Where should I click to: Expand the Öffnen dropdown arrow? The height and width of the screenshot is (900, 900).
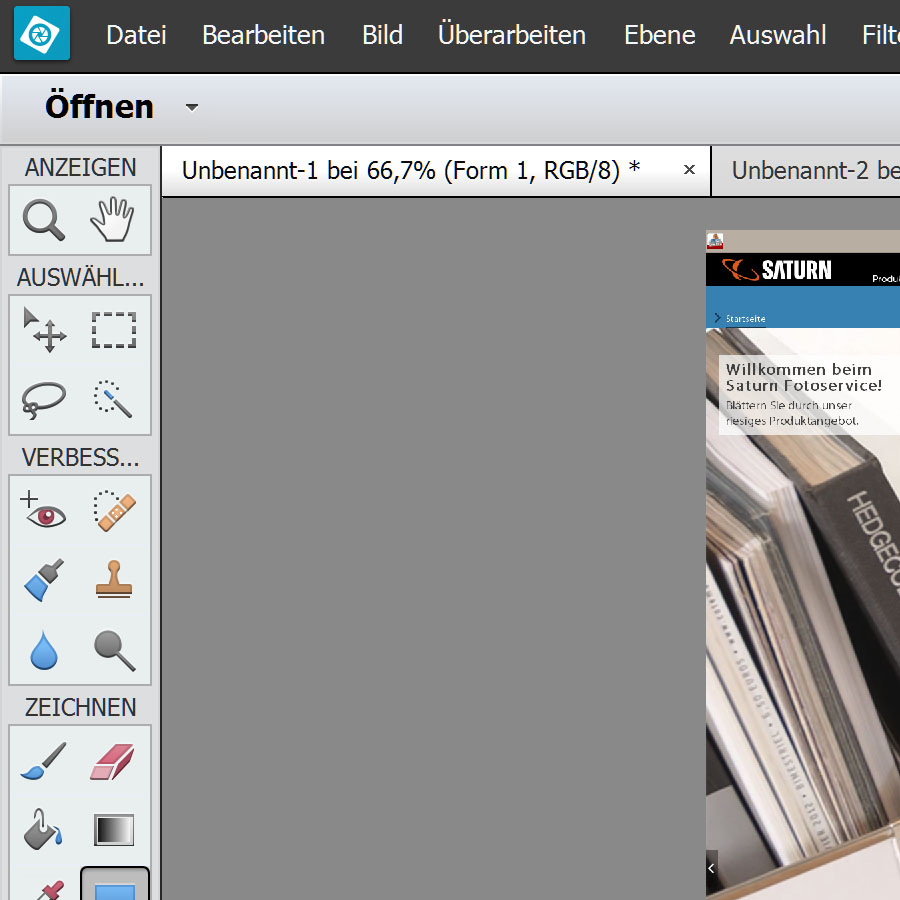(192, 107)
